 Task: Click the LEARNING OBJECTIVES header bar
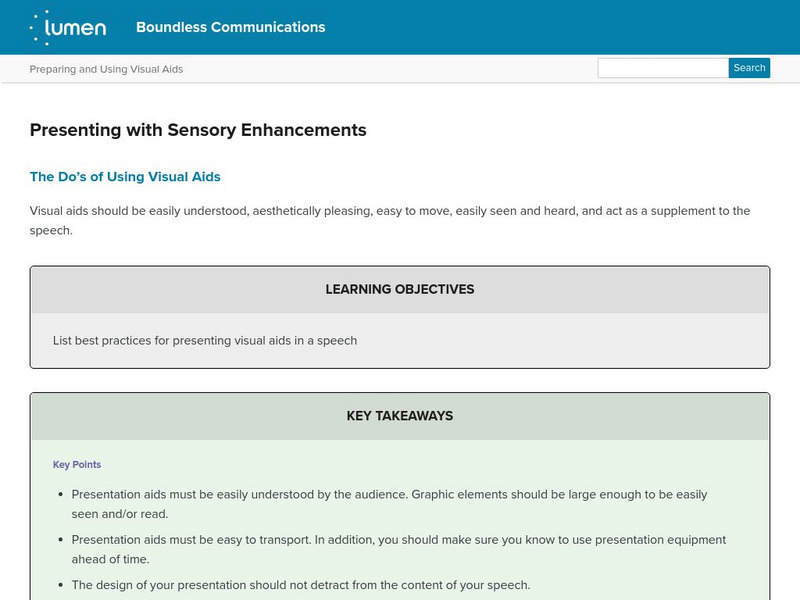(x=400, y=290)
